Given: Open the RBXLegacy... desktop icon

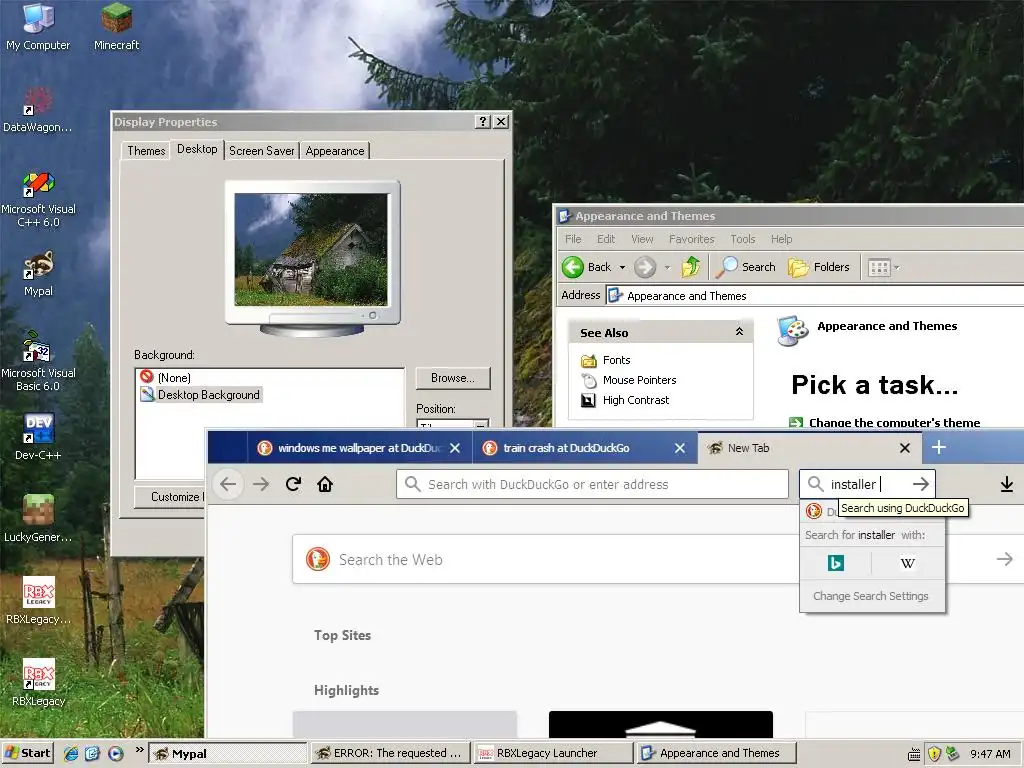Looking at the screenshot, I should click(38, 601).
